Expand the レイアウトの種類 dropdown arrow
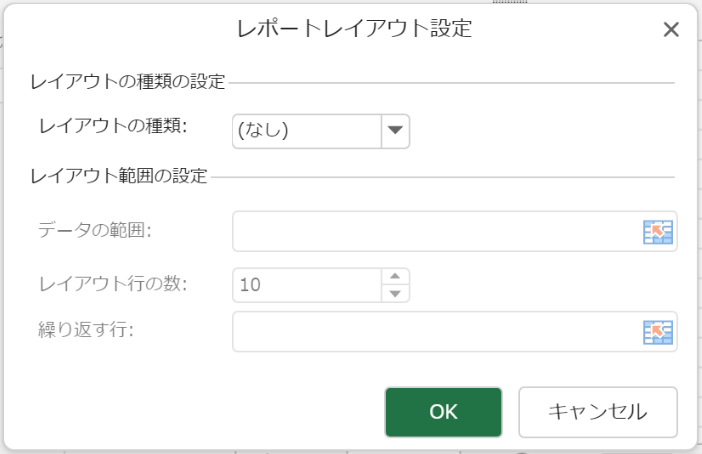702x454 pixels. (396, 129)
